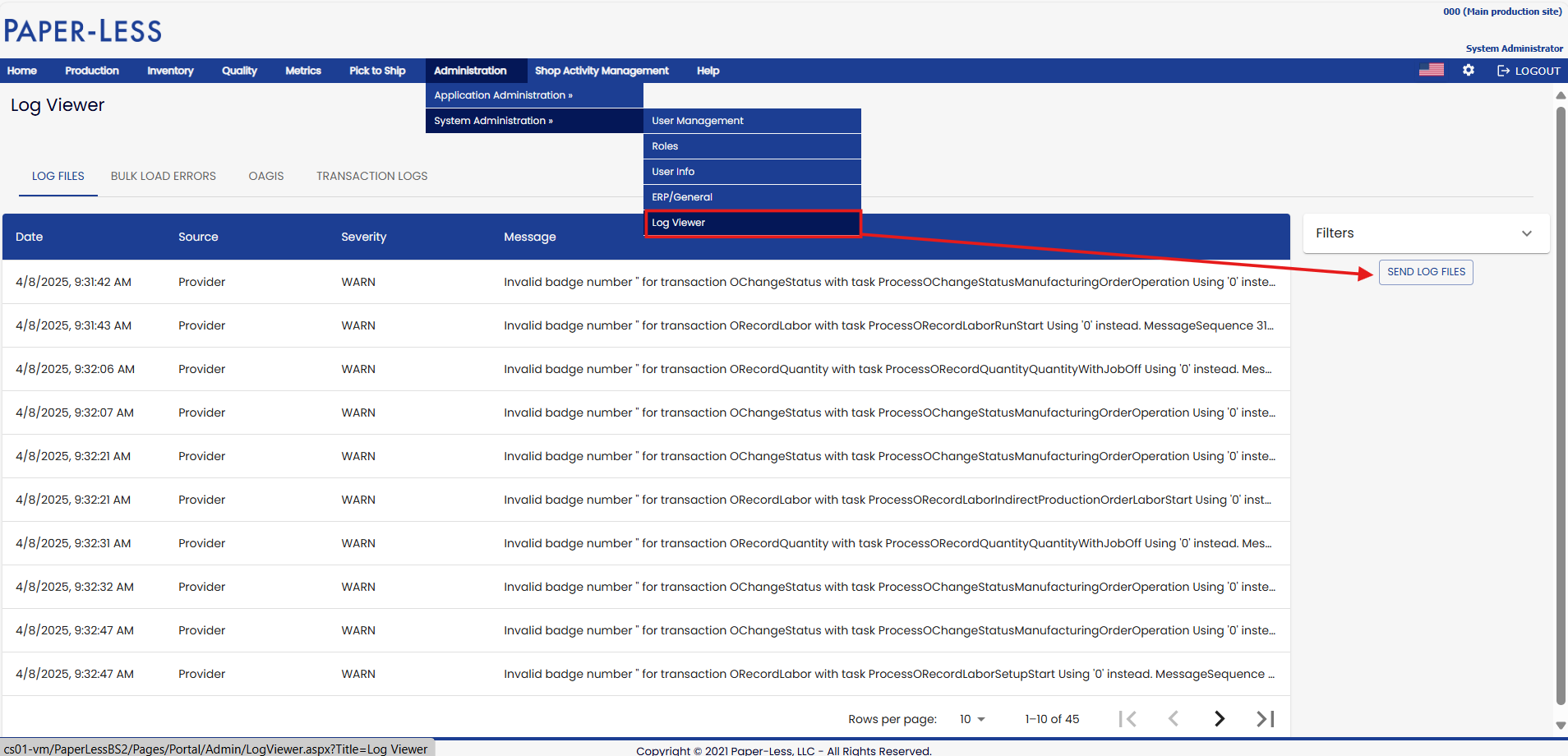The width and height of the screenshot is (1568, 756).
Task: Select the log row dated 9:32:06 AM
Action: pos(646,369)
